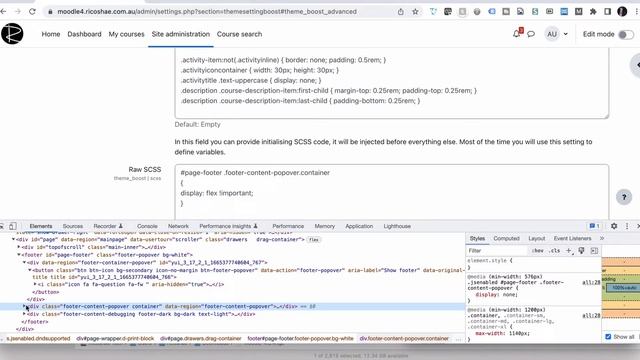Go back using the browser back arrow

tap(4, 12)
